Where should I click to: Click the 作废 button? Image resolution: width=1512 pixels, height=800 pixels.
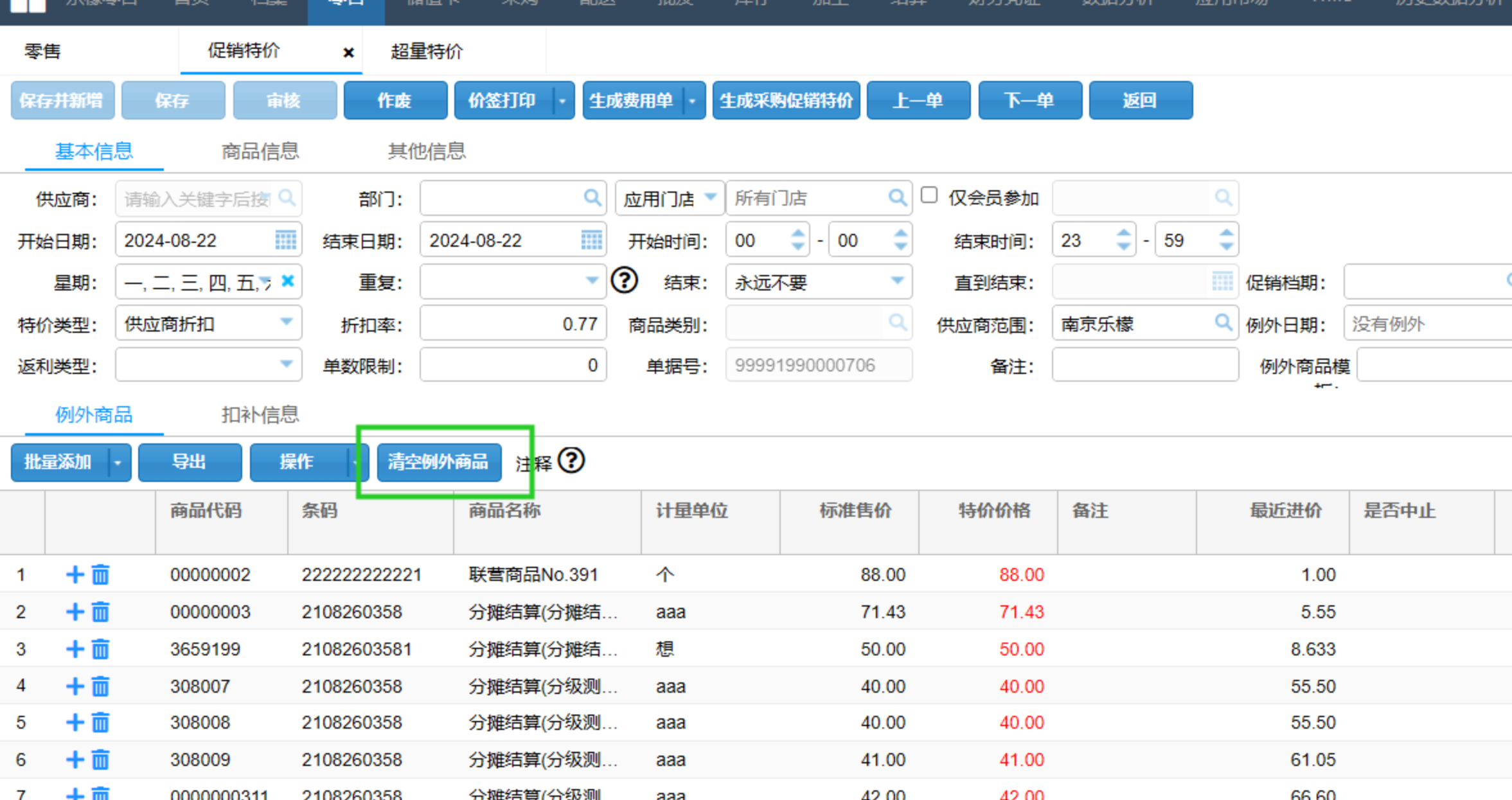(395, 101)
